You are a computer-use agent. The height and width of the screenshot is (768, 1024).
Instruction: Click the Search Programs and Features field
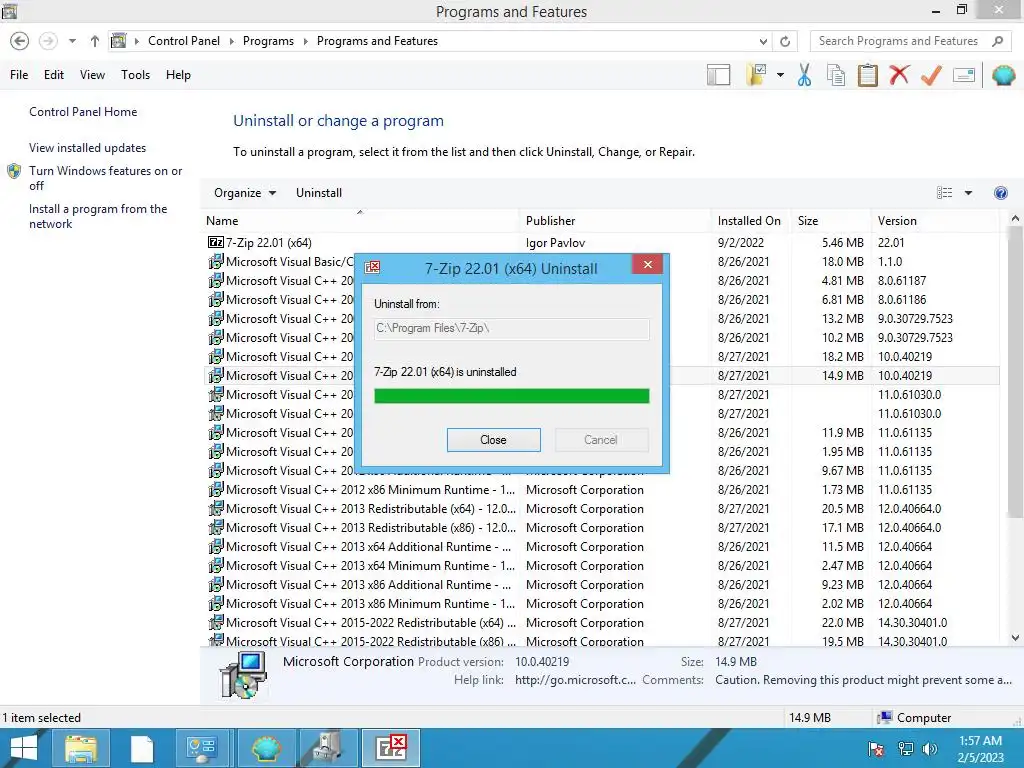(x=899, y=41)
